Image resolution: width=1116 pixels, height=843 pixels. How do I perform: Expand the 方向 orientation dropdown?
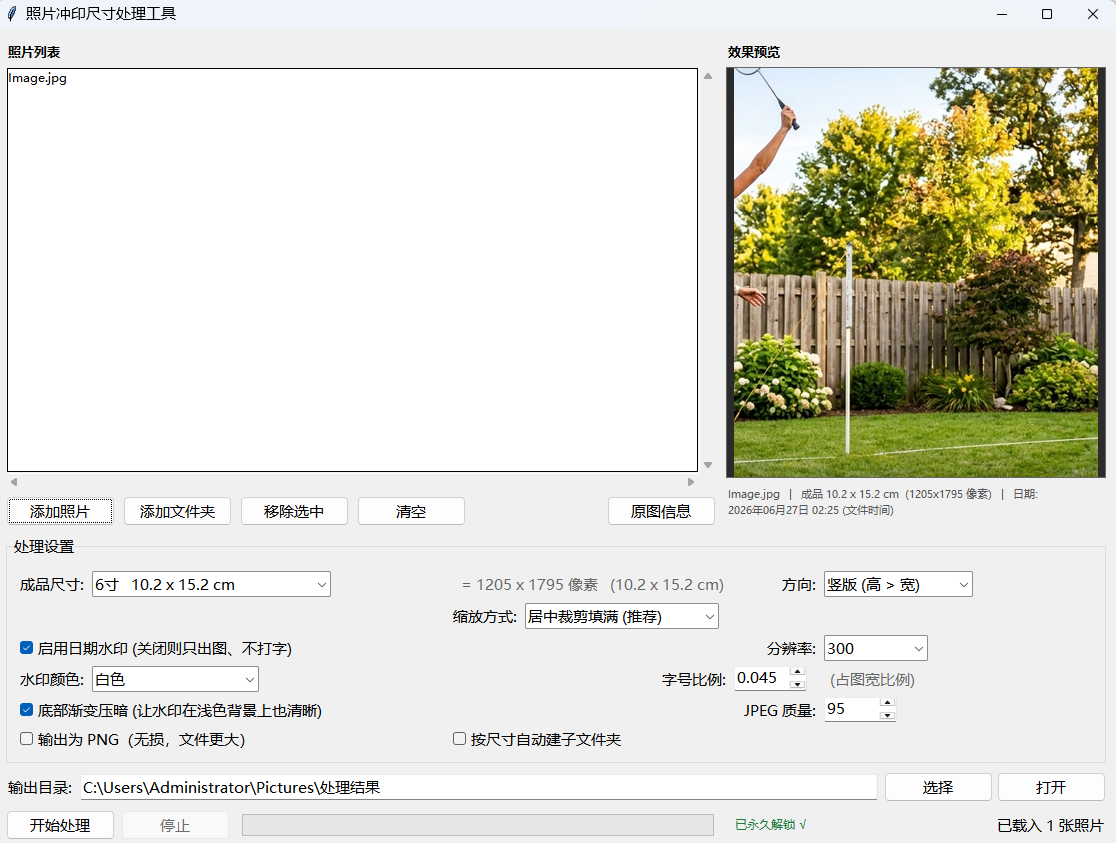coord(897,585)
